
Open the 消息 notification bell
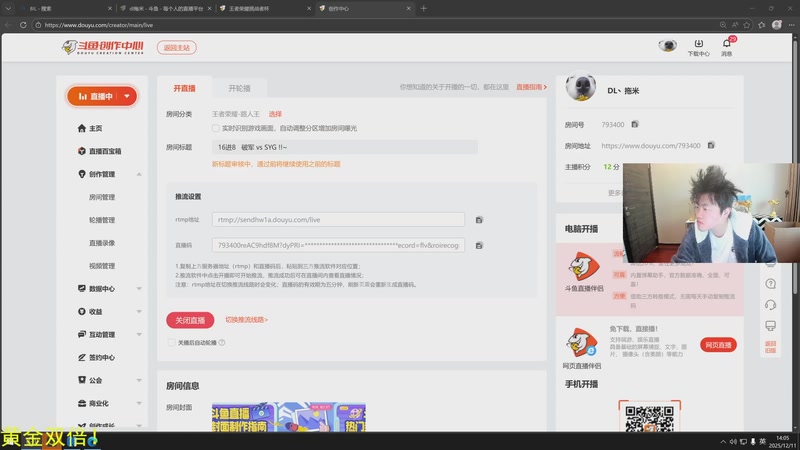coord(727,47)
